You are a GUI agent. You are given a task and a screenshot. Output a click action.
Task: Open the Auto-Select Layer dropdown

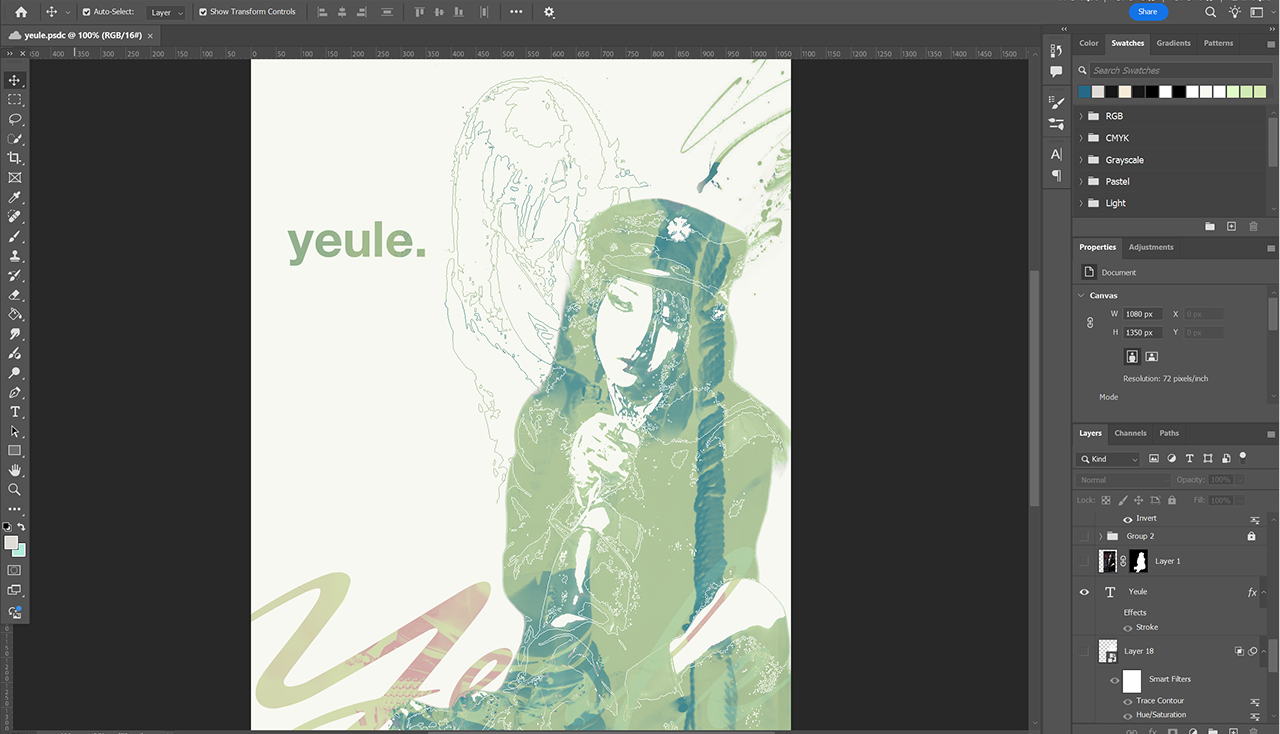click(166, 12)
